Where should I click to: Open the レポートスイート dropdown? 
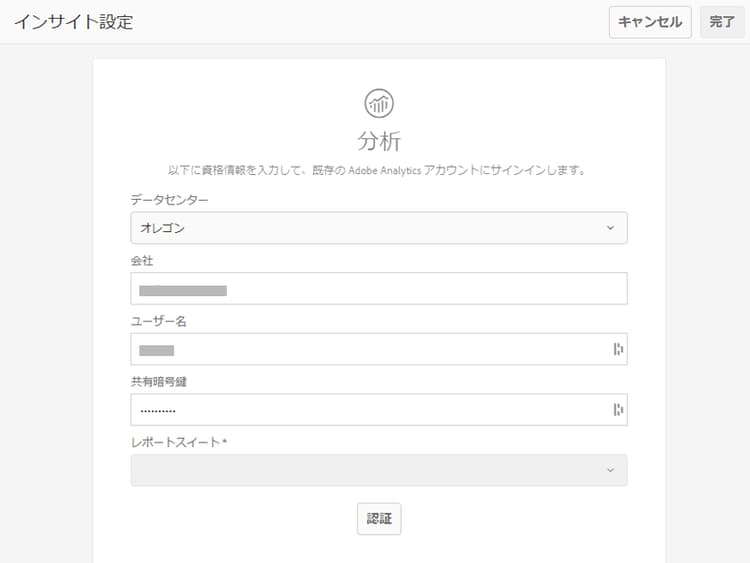coord(378,470)
